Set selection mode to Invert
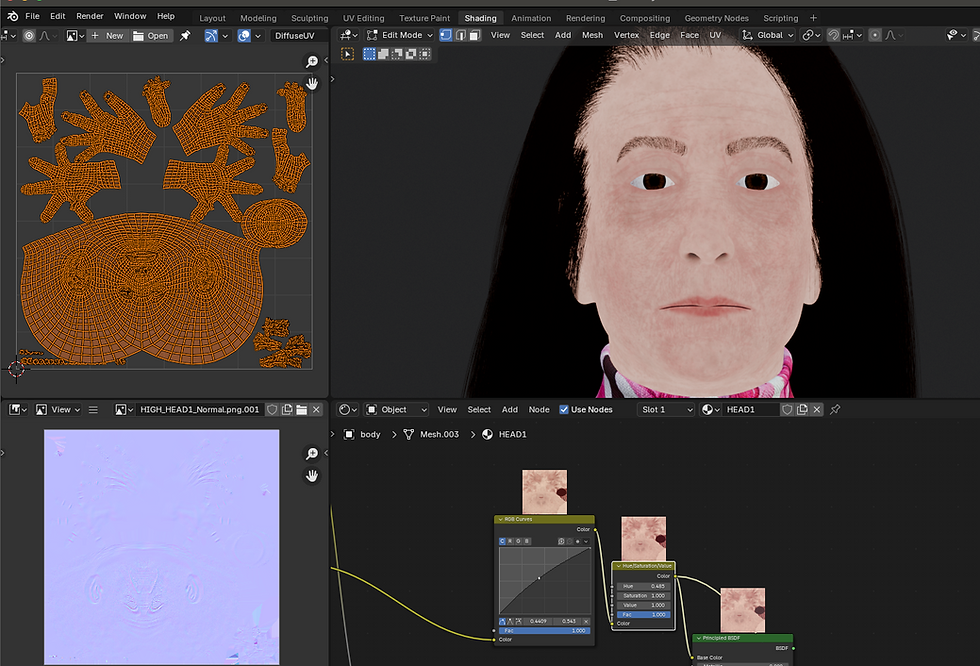Screen dimensions: 980x666 (x=411, y=54)
